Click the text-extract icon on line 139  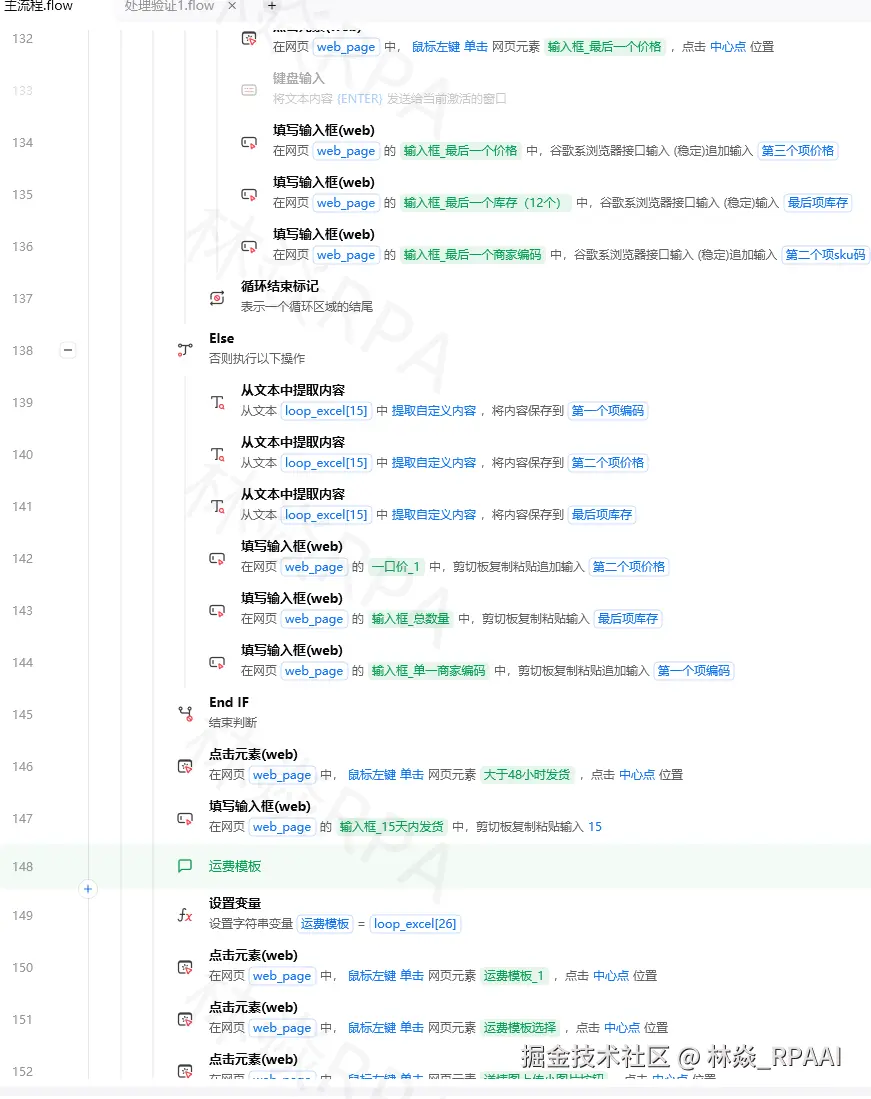point(217,402)
